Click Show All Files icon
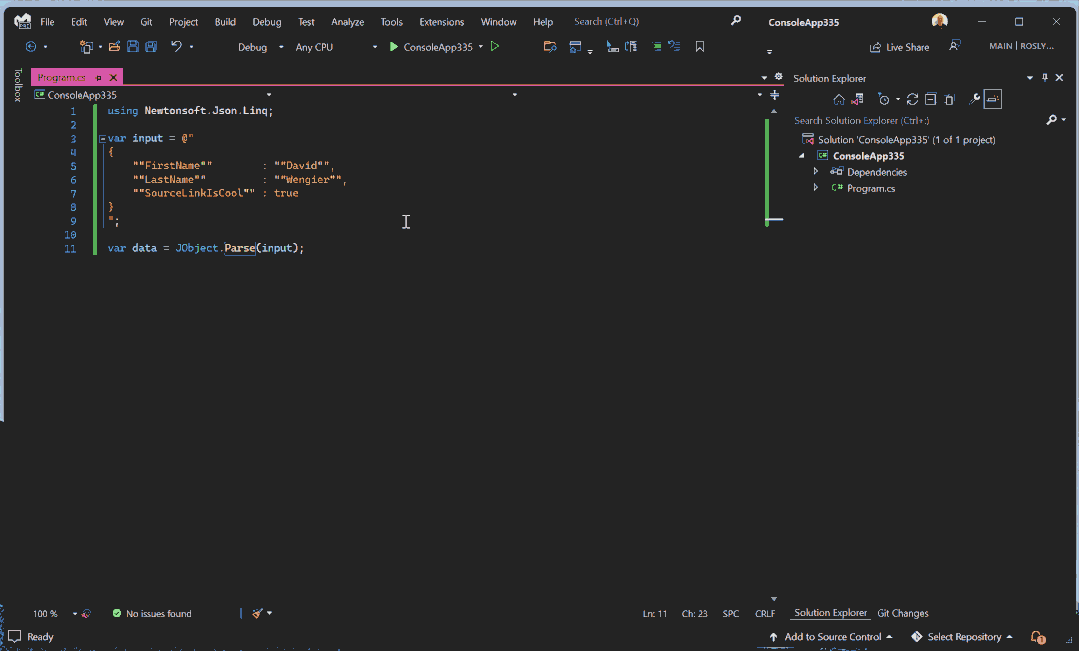The width and height of the screenshot is (1079, 651). [x=950, y=100]
